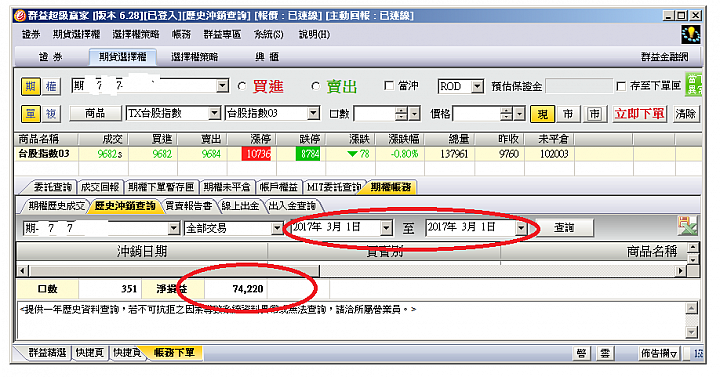Image resolution: width=720 pixels, height=377 pixels.
Task: Click into the 價格 price field
Action: point(476,114)
